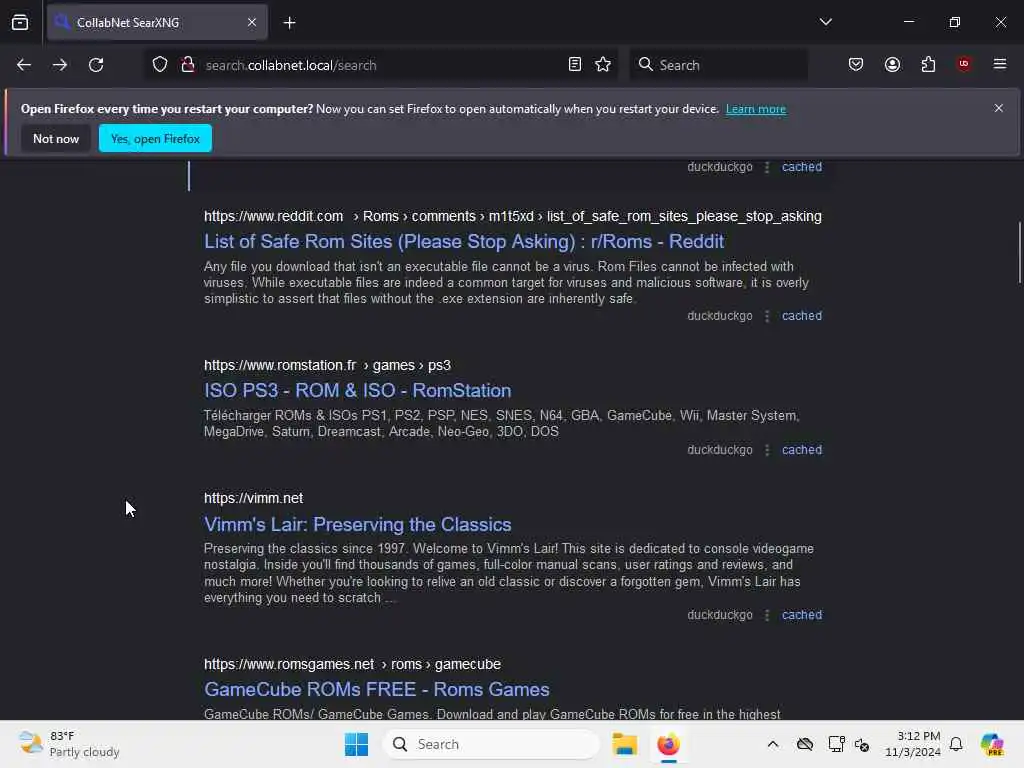
Task: Click the OneDrive cloud tray icon
Action: pyautogui.click(x=805, y=744)
